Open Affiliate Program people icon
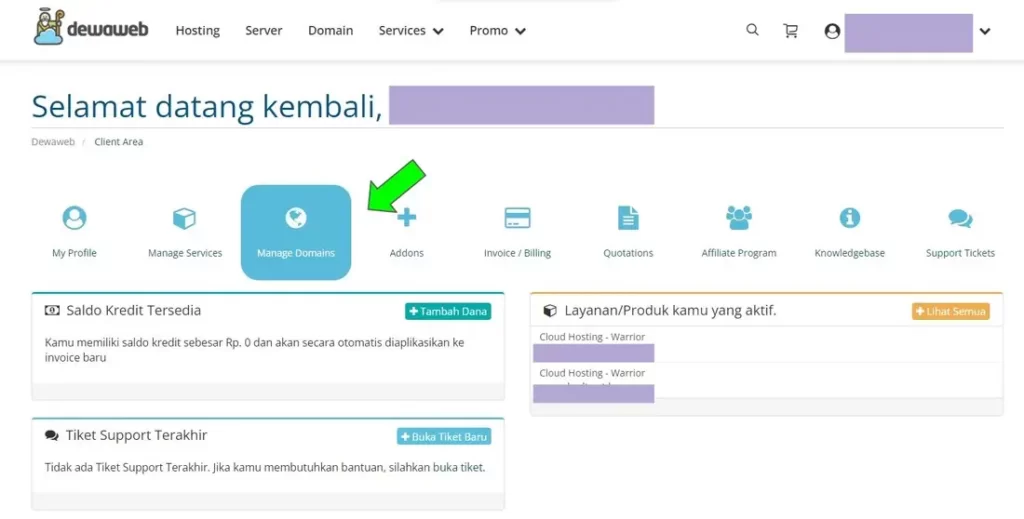Image resolution: width=1024 pixels, height=519 pixels. (739, 217)
